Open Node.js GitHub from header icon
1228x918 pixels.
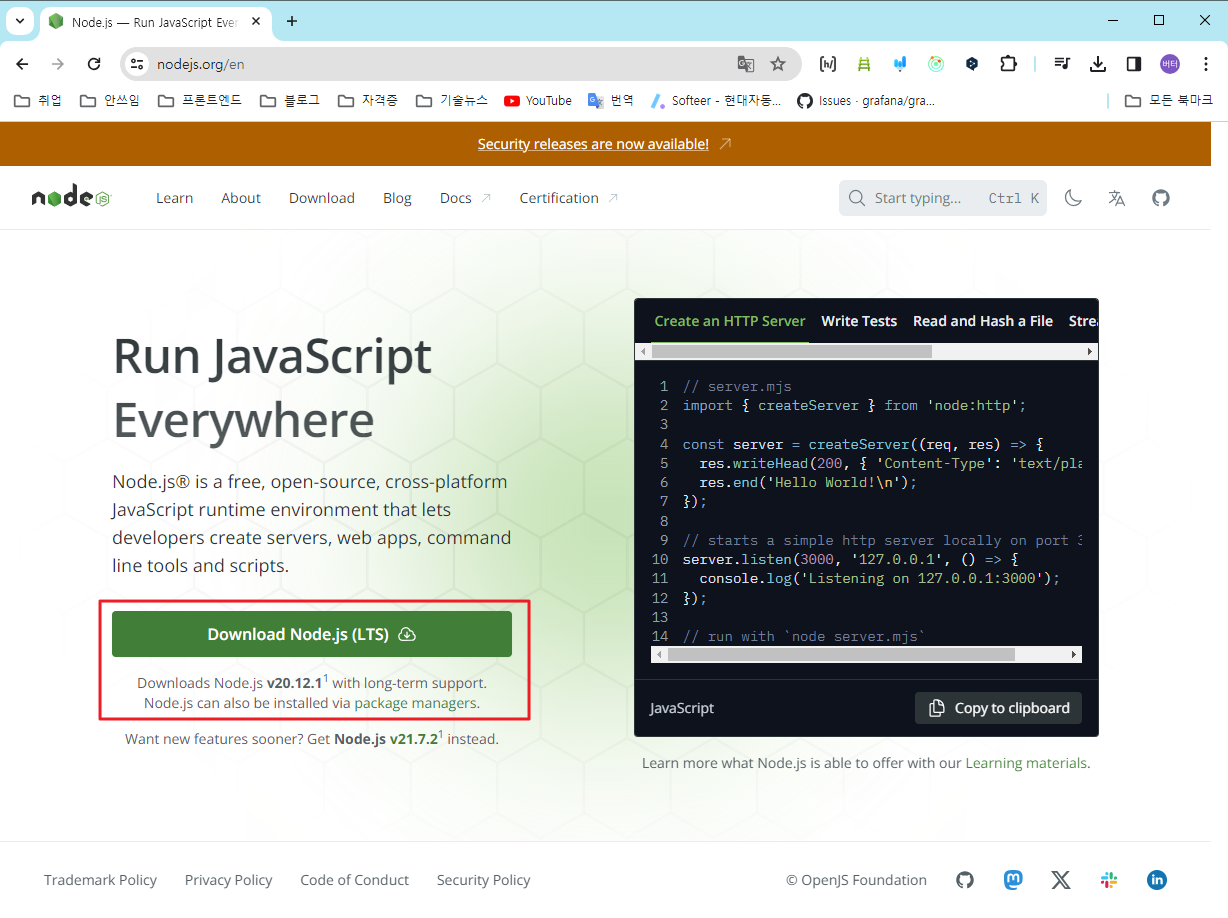click(1161, 198)
